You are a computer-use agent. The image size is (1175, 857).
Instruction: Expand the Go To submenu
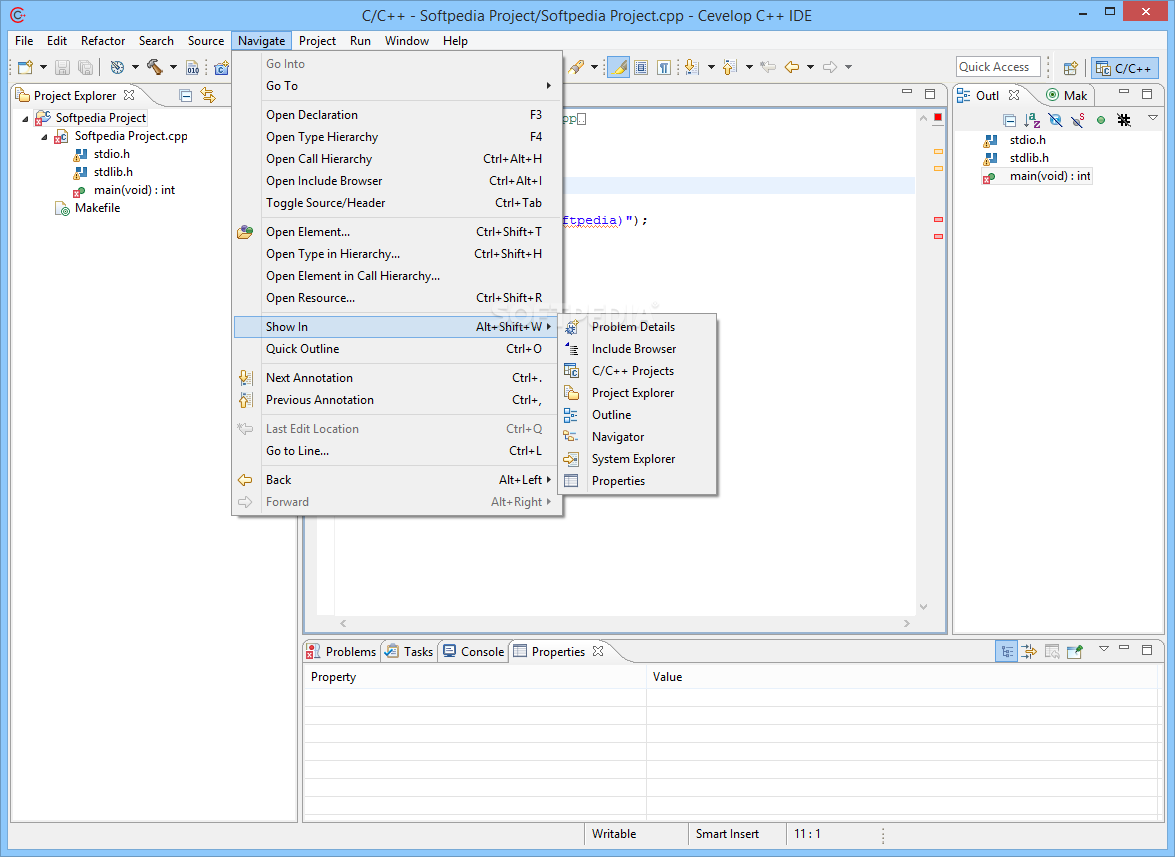397,86
